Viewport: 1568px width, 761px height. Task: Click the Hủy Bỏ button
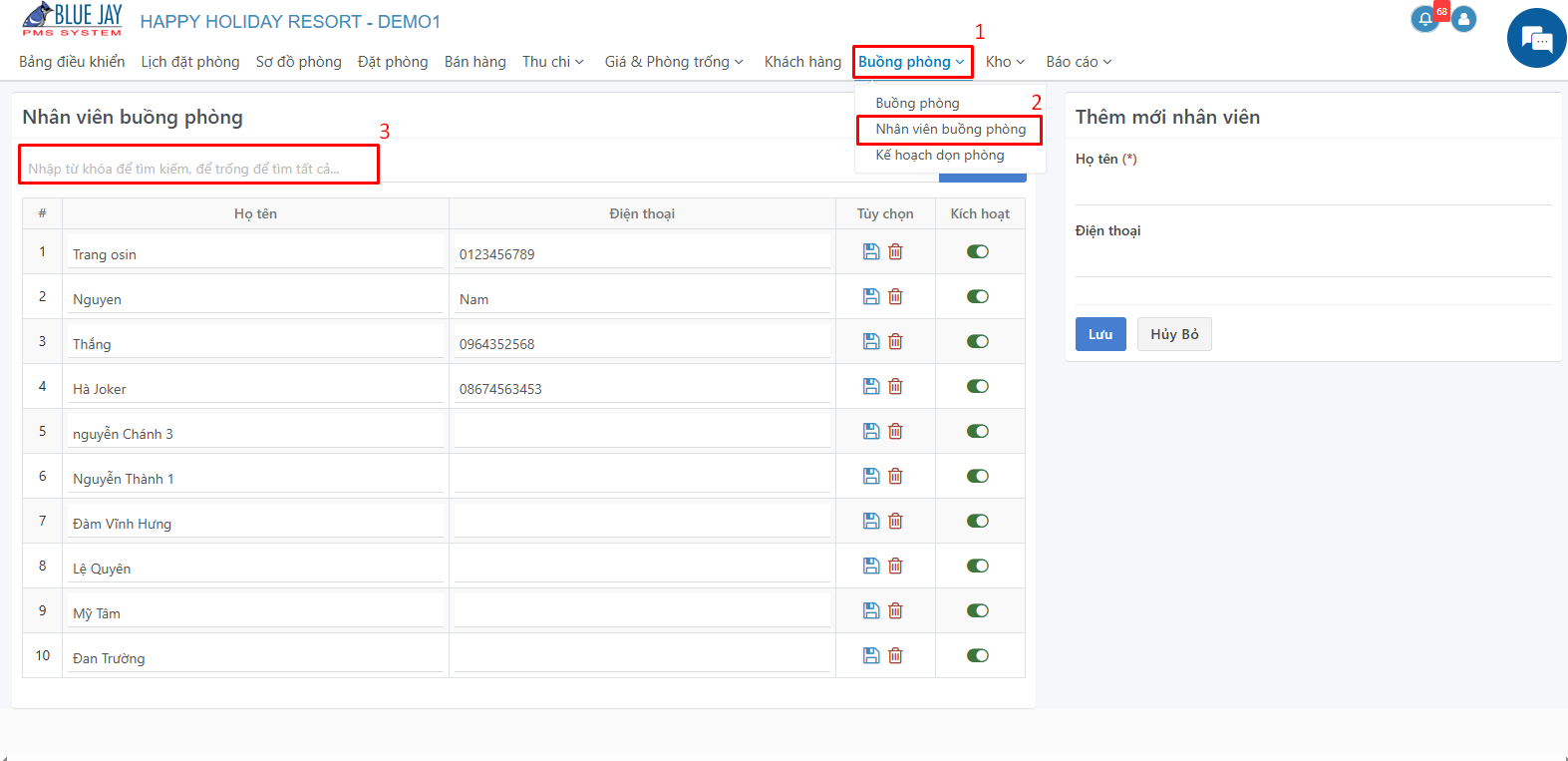click(1174, 334)
